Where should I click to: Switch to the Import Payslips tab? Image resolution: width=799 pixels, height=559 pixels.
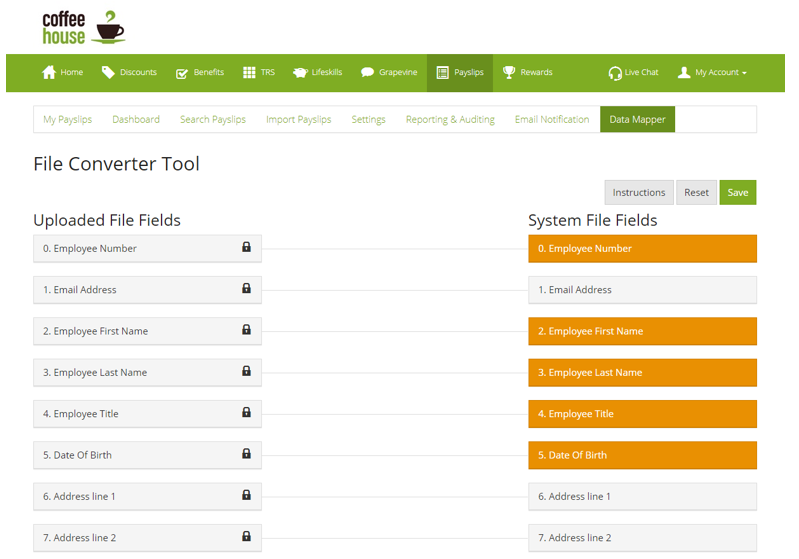coord(298,120)
